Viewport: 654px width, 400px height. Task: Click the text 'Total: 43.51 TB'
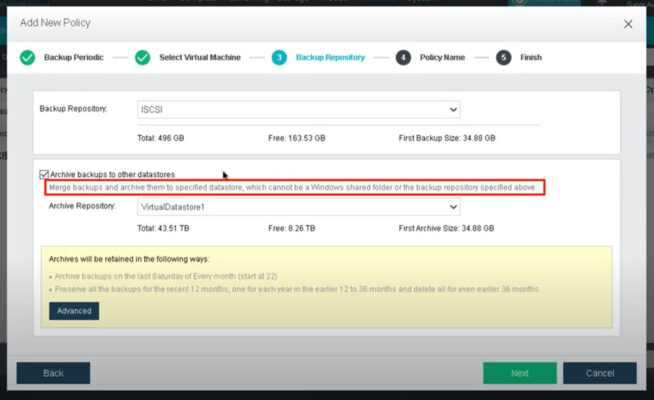(x=163, y=229)
